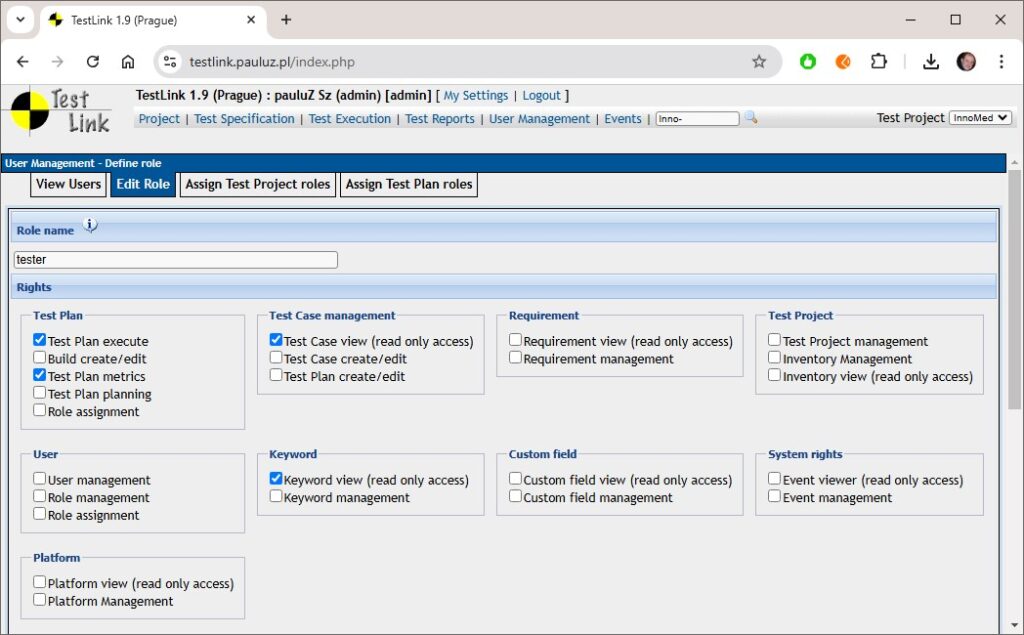The width and height of the screenshot is (1024, 635).
Task: Open the browser Extensions puzzle icon
Action: (x=878, y=62)
